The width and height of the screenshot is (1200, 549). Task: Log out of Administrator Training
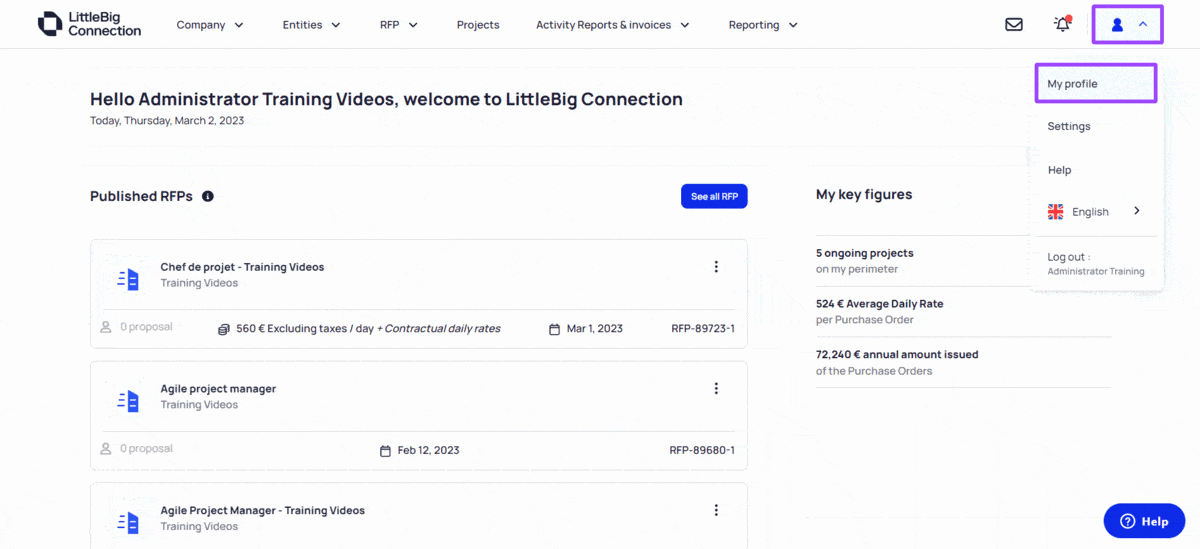click(x=1096, y=264)
